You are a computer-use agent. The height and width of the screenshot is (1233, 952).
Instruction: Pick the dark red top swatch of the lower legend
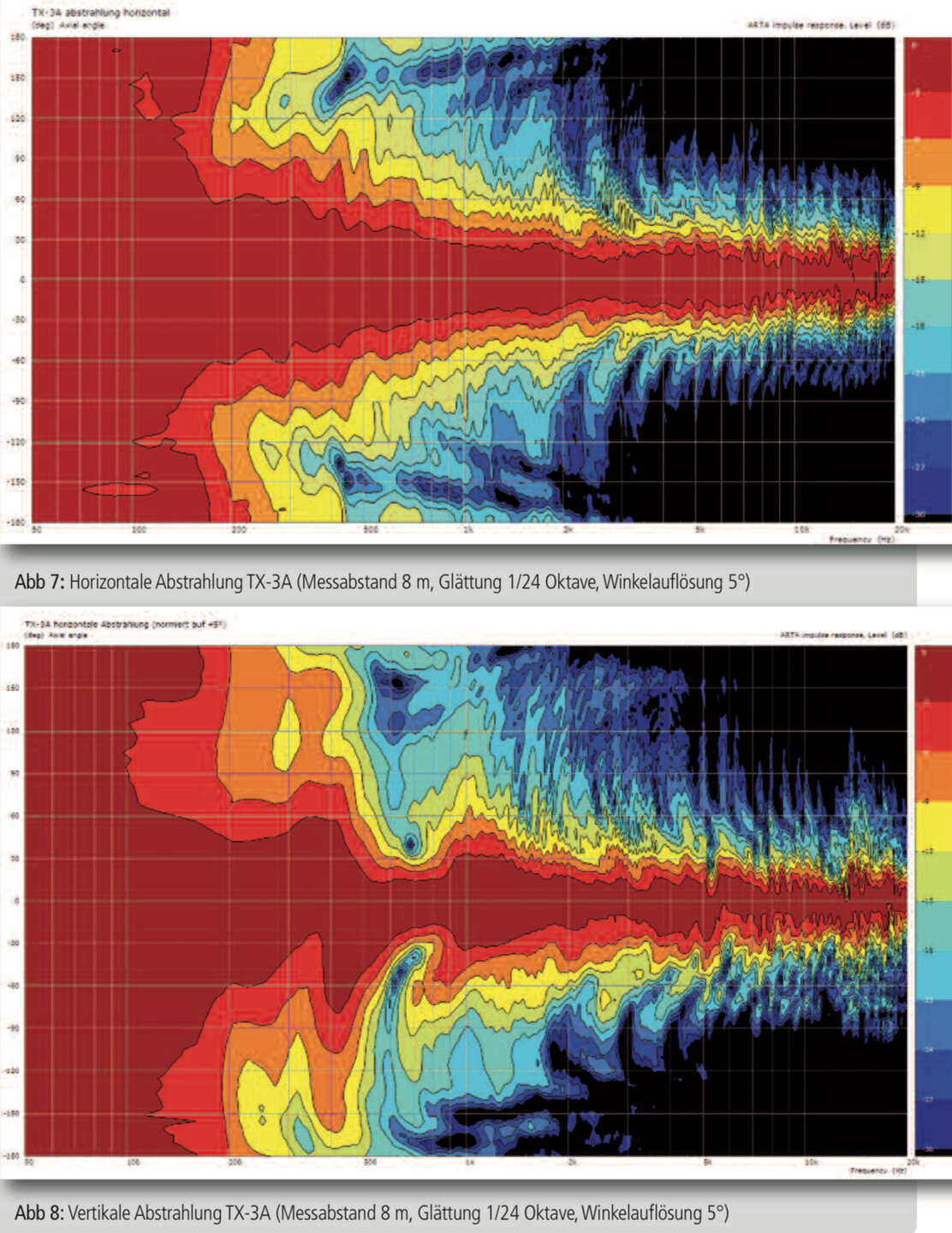[933, 674]
